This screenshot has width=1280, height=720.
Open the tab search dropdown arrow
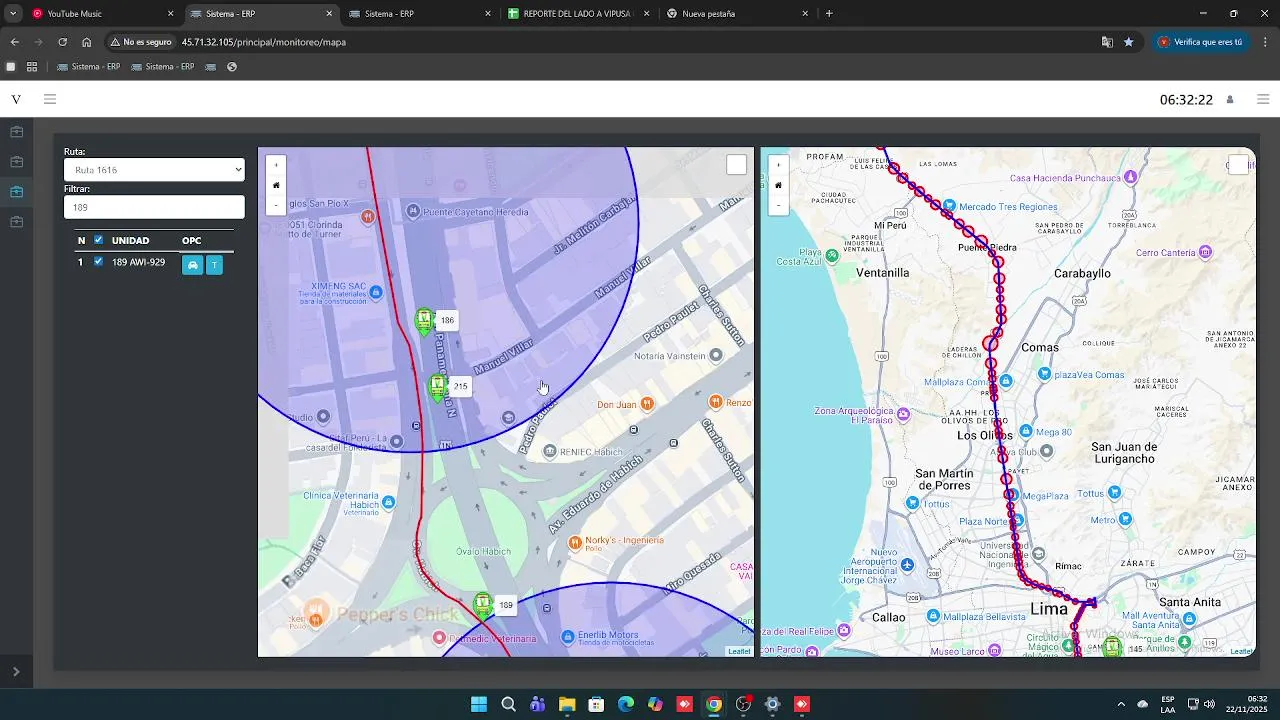[x=12, y=14]
